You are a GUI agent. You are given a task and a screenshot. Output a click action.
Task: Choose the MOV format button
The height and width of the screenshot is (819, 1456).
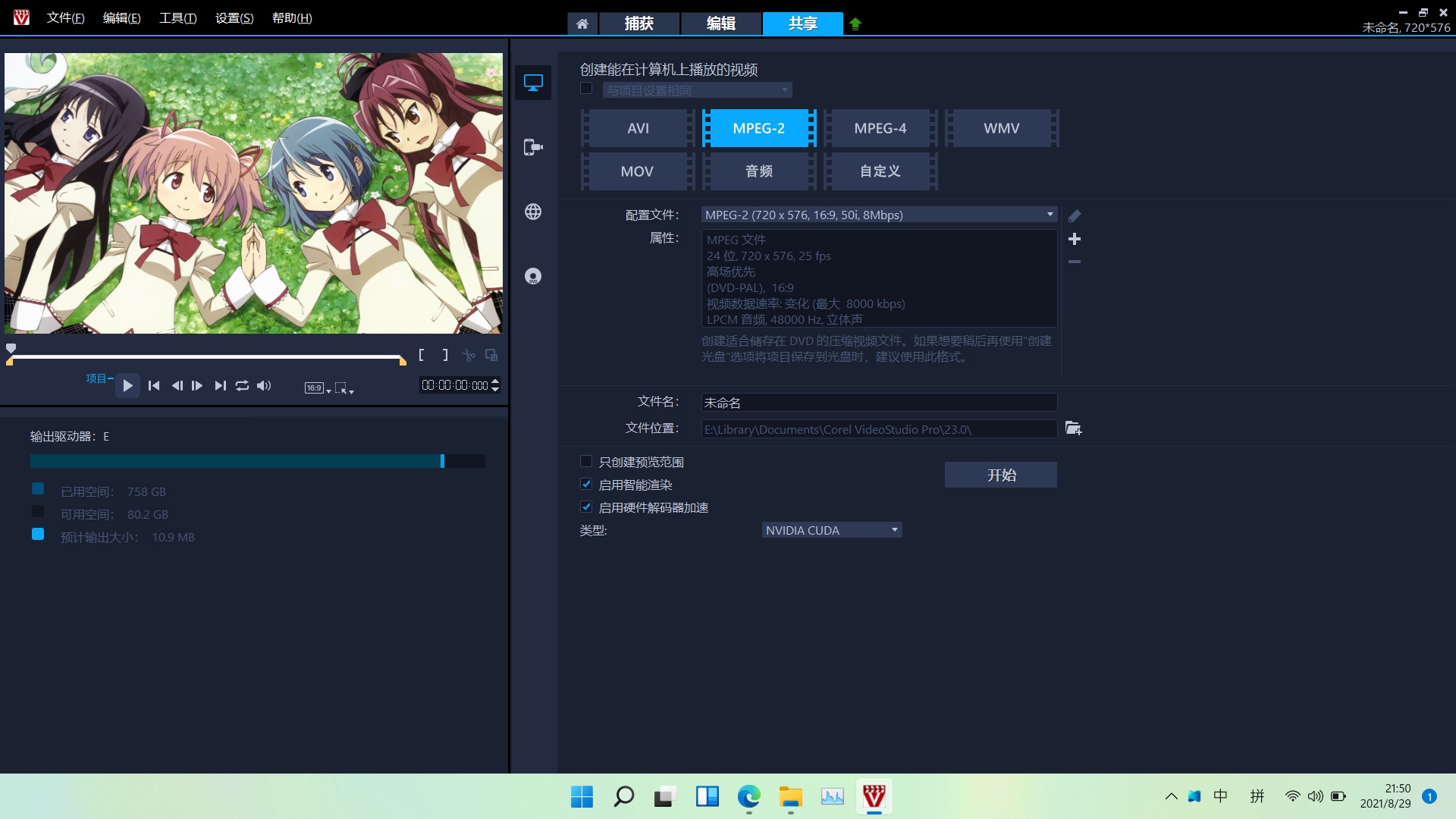(638, 171)
